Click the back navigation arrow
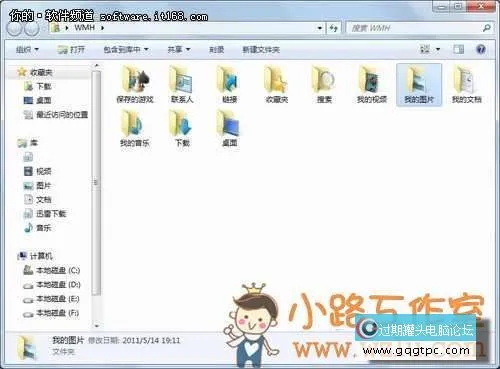500x369 pixels. pyautogui.click(x=14, y=29)
